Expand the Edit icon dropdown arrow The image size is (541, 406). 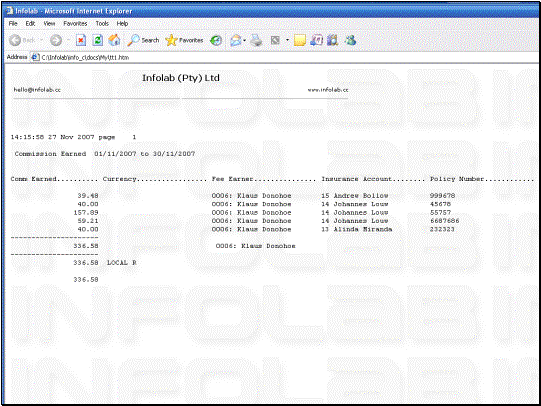coord(287,40)
